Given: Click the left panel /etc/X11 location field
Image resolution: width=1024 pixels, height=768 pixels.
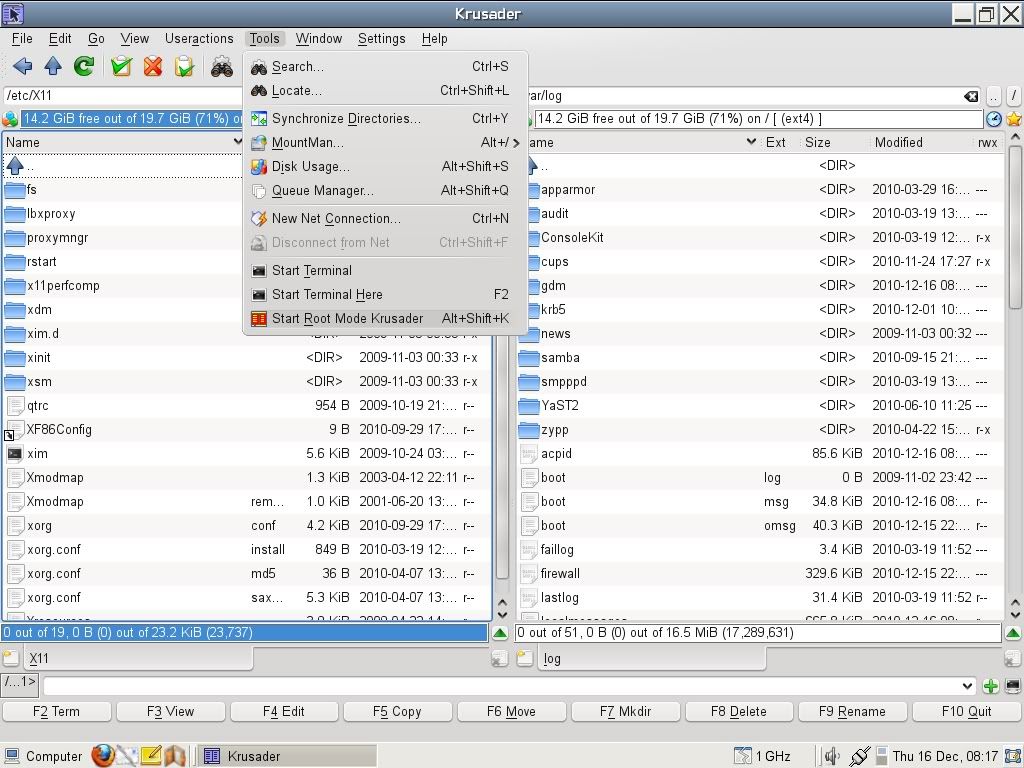Looking at the screenshot, I should click(x=124, y=95).
